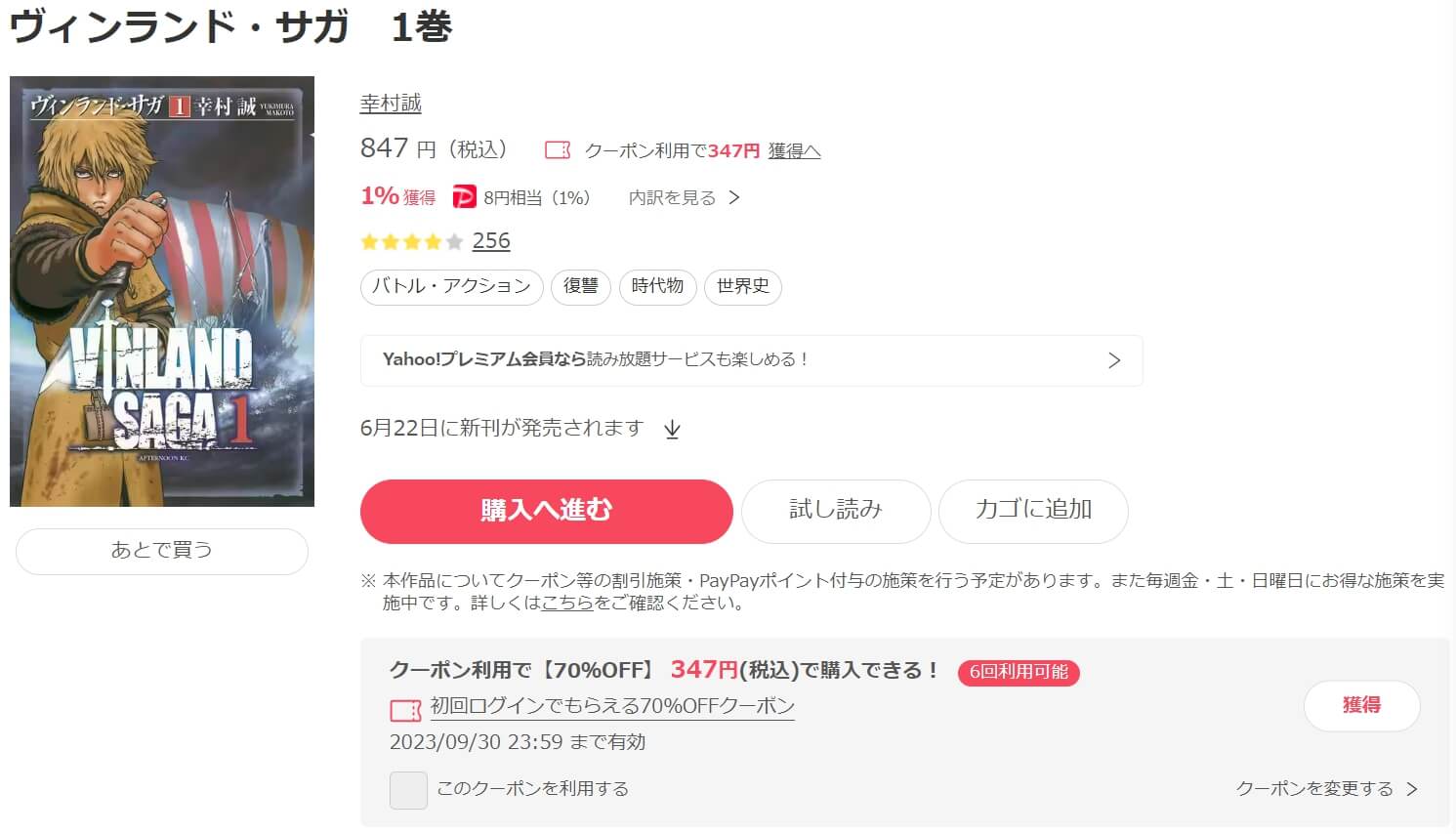This screenshot has width=1456, height=834.
Task: Click the Vinland Saga volume 1 cover image
Action: [x=162, y=291]
